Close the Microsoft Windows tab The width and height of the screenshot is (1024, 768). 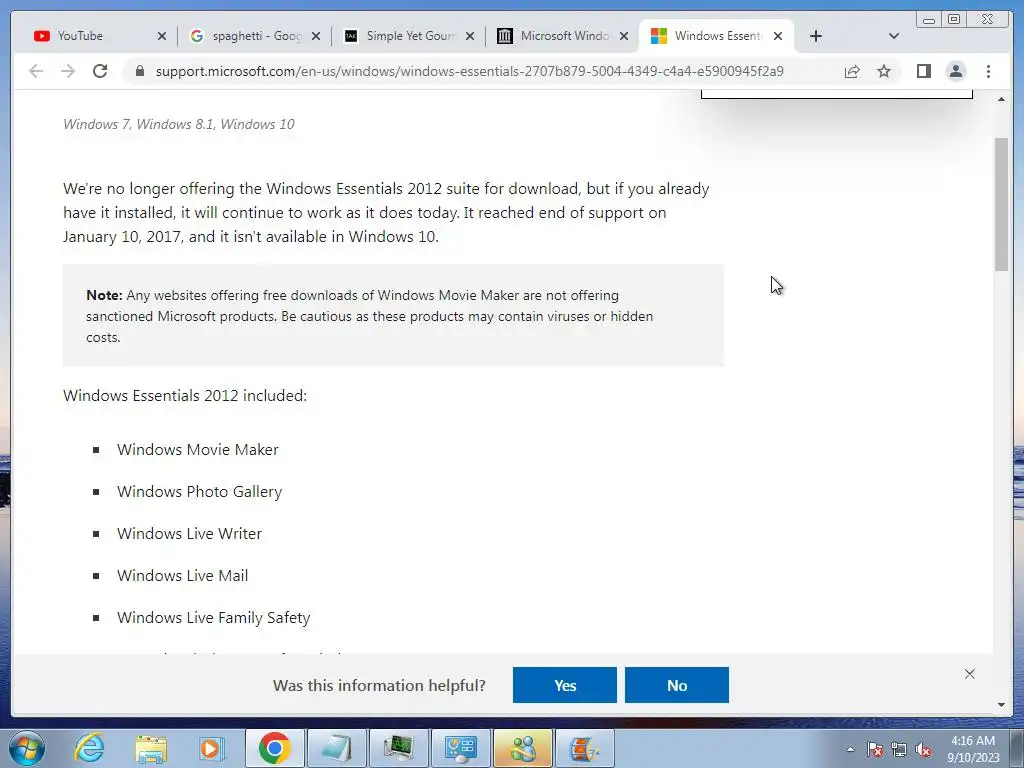click(x=624, y=36)
